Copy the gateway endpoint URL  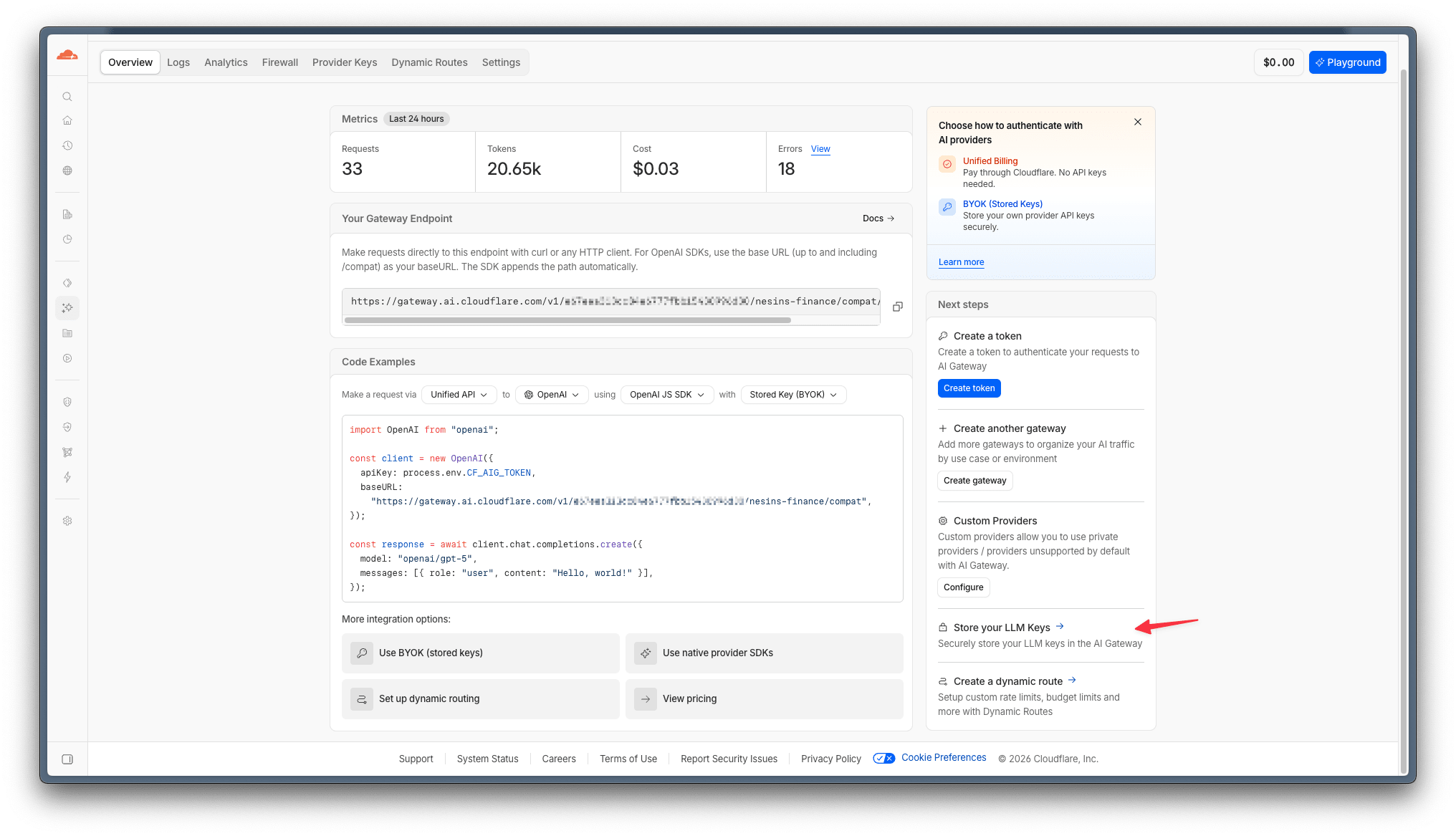897,307
